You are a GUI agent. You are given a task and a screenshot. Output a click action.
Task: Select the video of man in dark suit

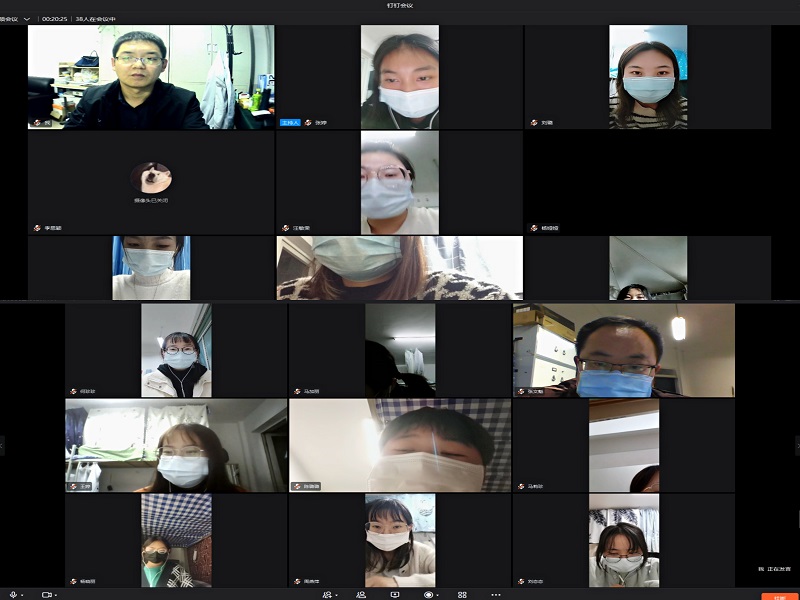pyautogui.click(x=150, y=77)
